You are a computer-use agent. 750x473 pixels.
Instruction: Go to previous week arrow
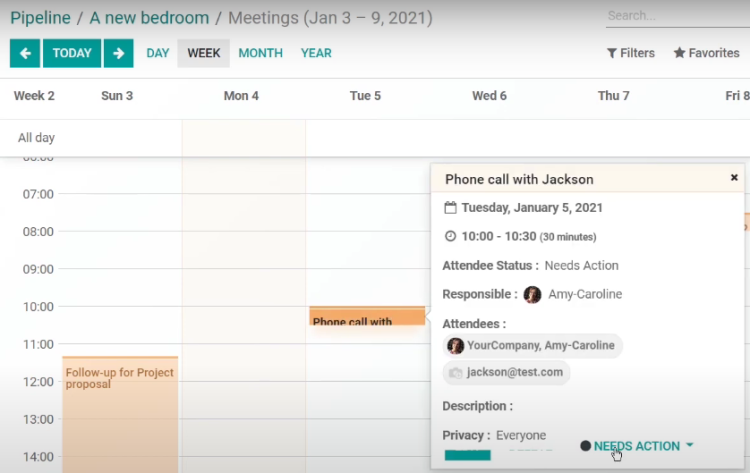[x=24, y=53]
